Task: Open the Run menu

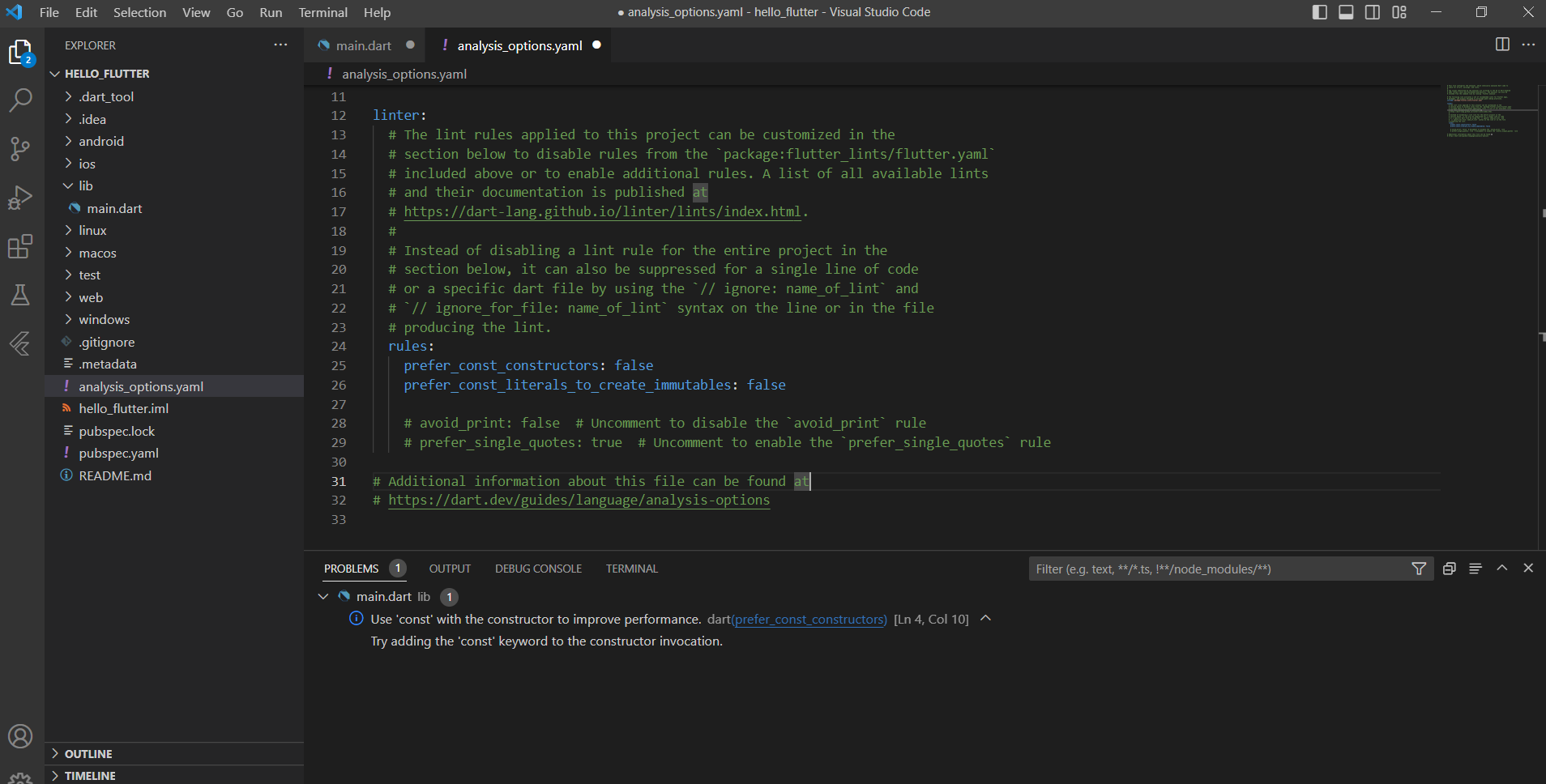Action: (271, 12)
